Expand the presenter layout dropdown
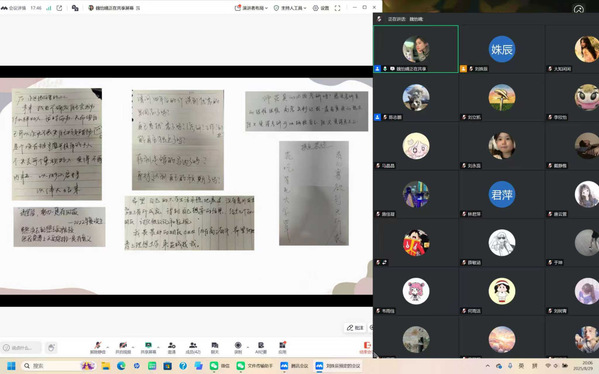The image size is (599, 374). tap(251, 8)
